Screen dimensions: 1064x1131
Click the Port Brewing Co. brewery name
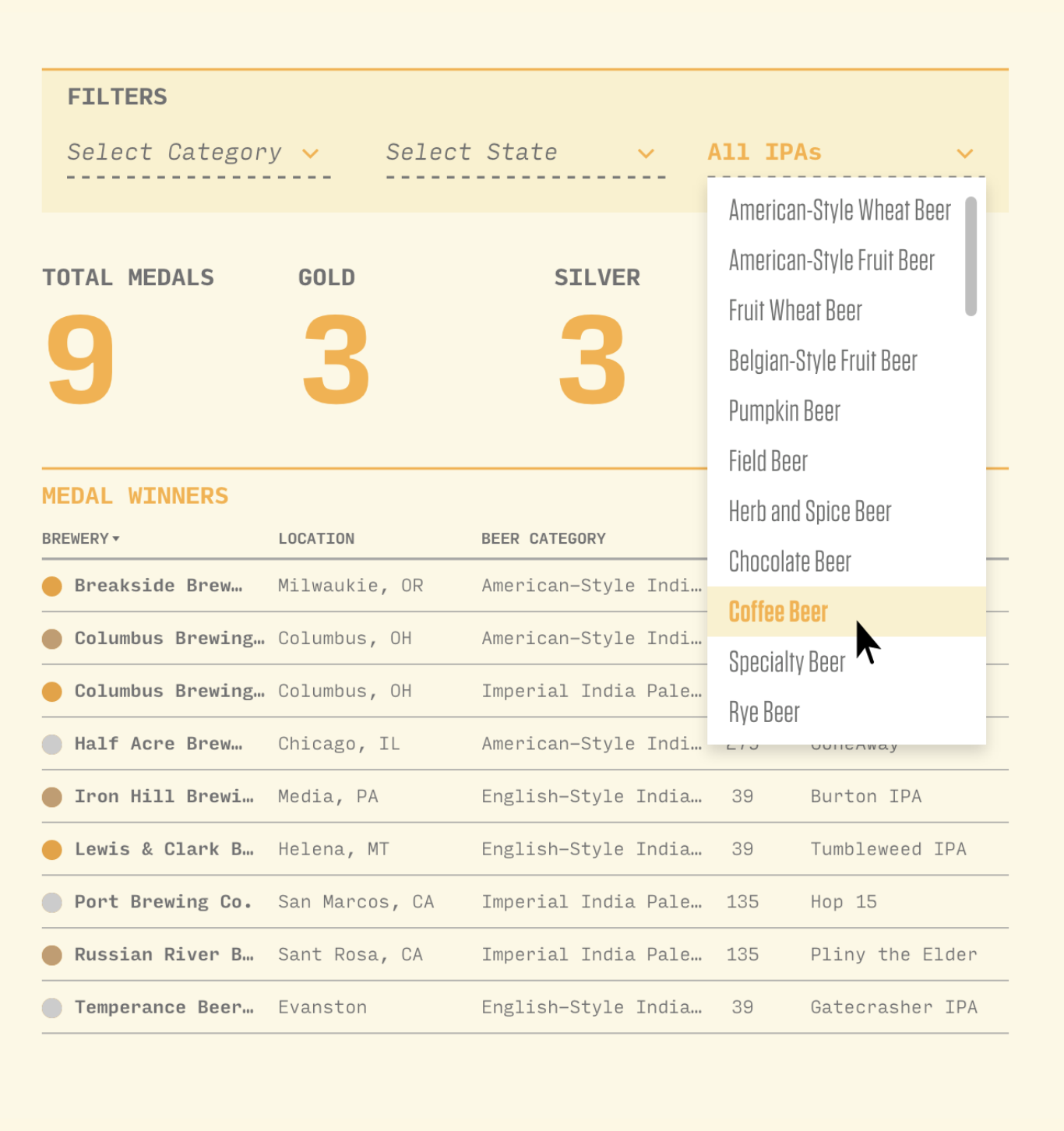point(163,902)
